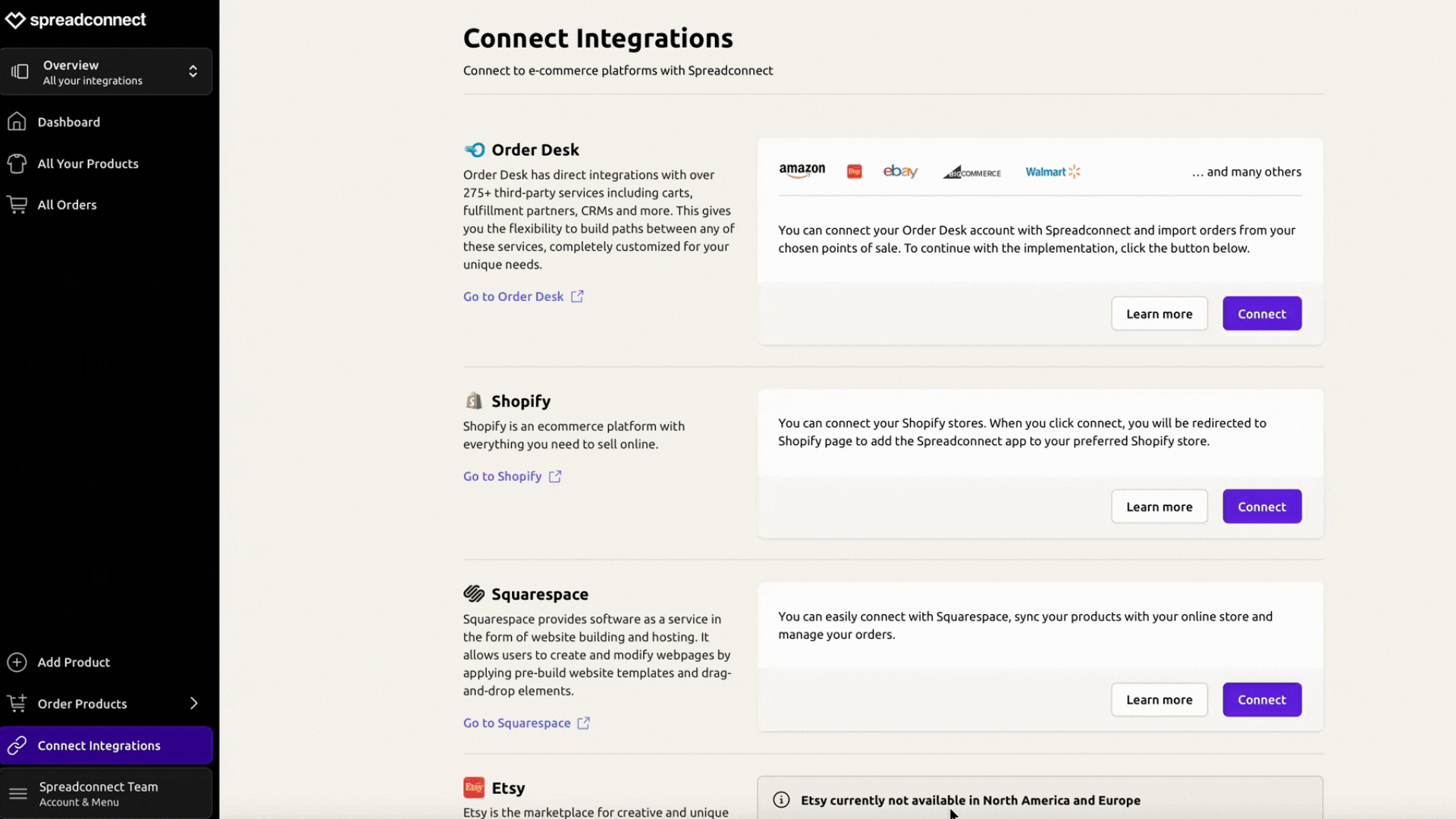This screenshot has width=1456, height=819.
Task: Click the Order Products cart icon
Action: [x=17, y=704]
